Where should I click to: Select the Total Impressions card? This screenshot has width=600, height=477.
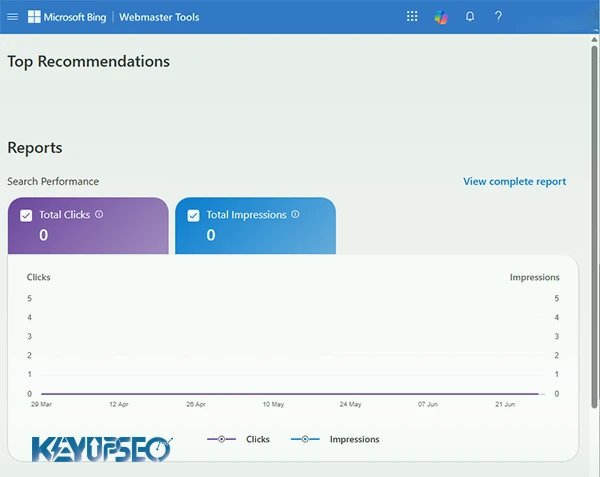256,226
